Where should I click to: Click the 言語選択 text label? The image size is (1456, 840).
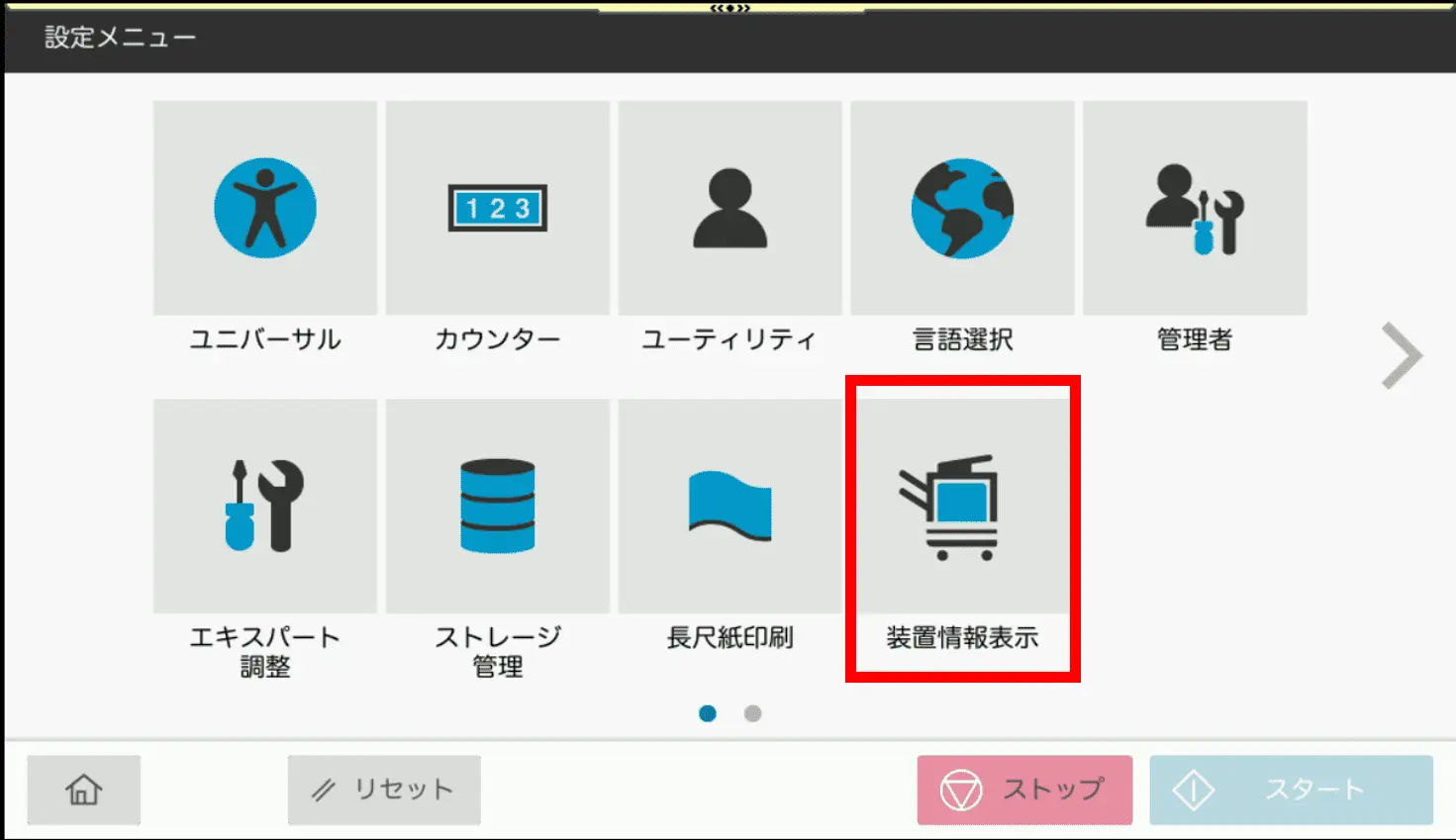[x=961, y=340]
